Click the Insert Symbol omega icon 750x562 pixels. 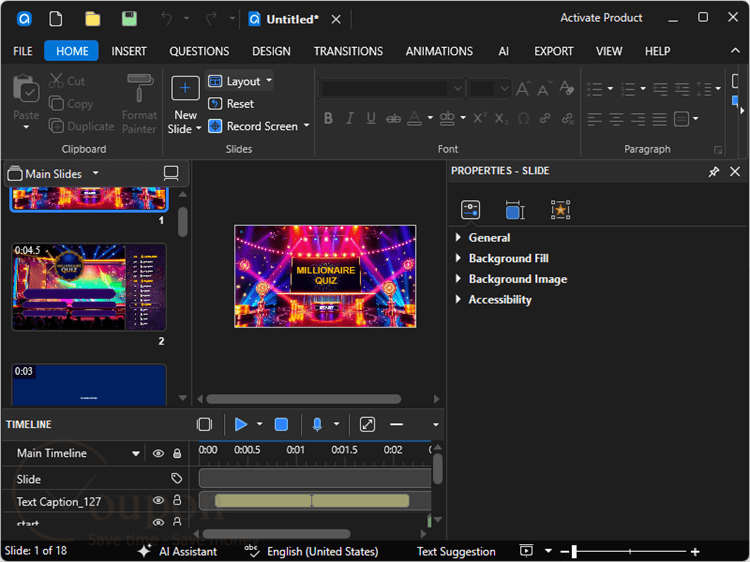click(524, 118)
